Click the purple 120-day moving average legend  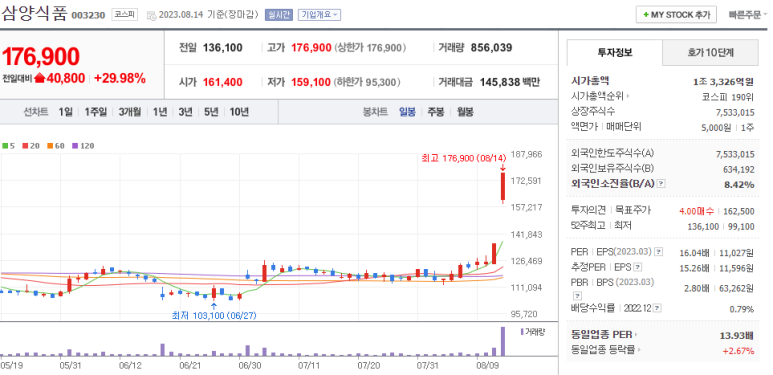pyautogui.click(x=83, y=146)
